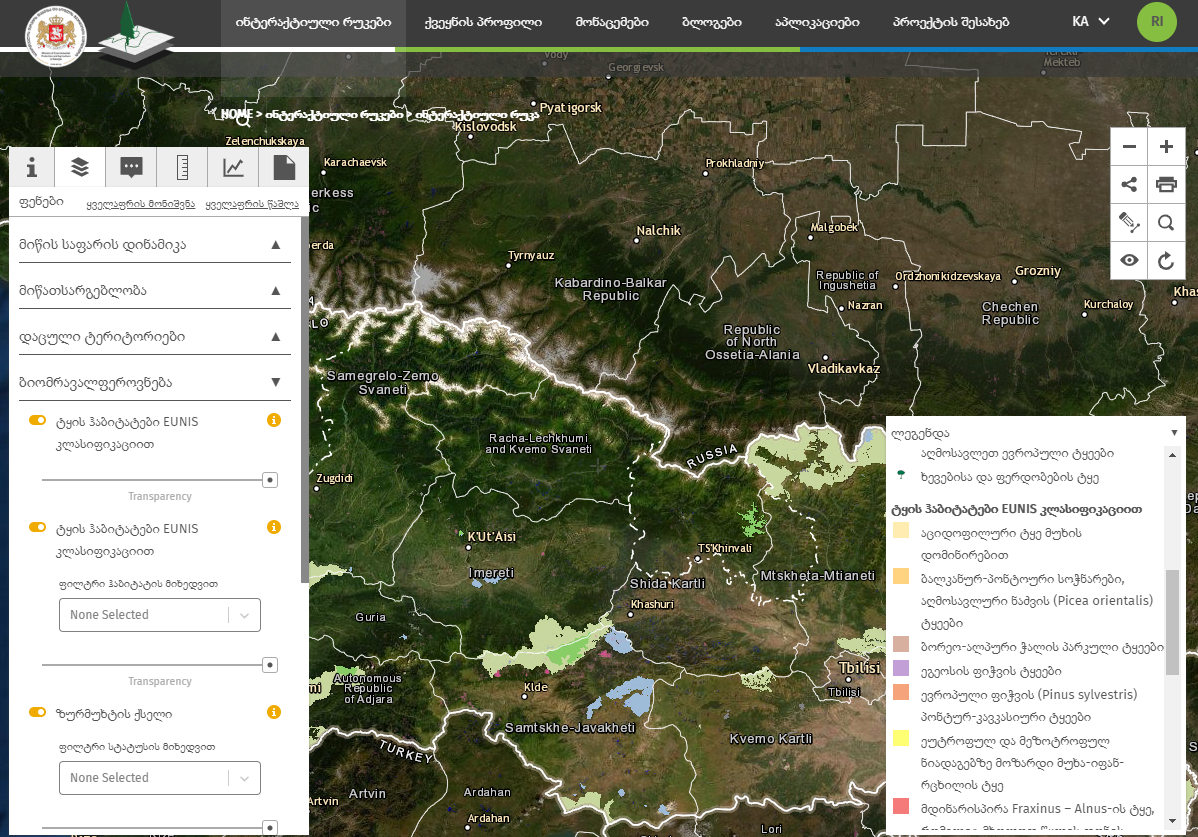Image resolution: width=1198 pixels, height=837 pixels.
Task: Print the map with the printer icon
Action: (x=1166, y=184)
